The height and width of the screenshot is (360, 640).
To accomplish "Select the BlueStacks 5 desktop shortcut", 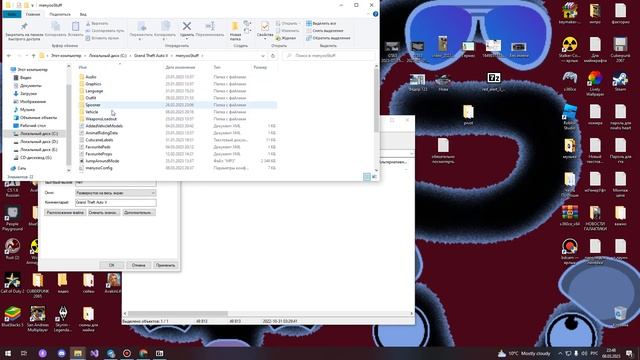I will click(x=12, y=317).
